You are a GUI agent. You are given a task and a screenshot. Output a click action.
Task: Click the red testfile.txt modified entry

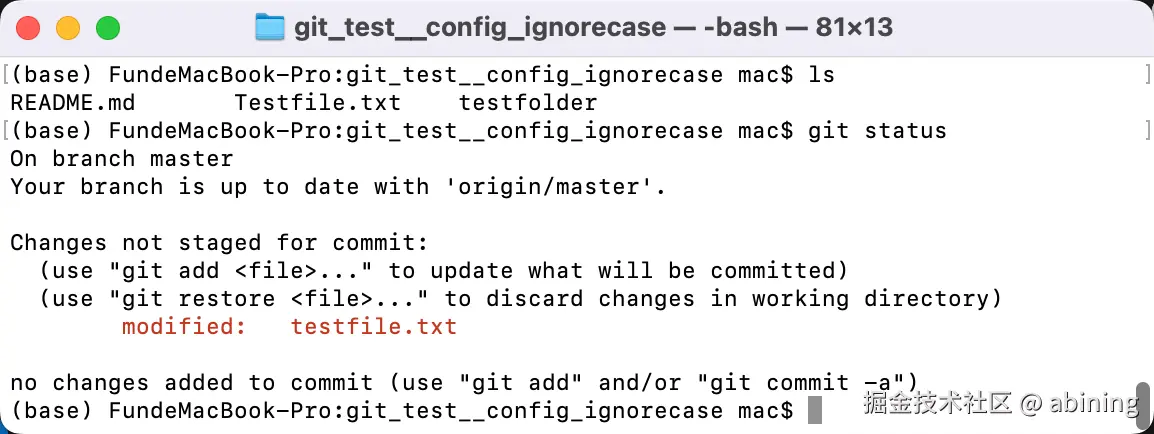[374, 327]
